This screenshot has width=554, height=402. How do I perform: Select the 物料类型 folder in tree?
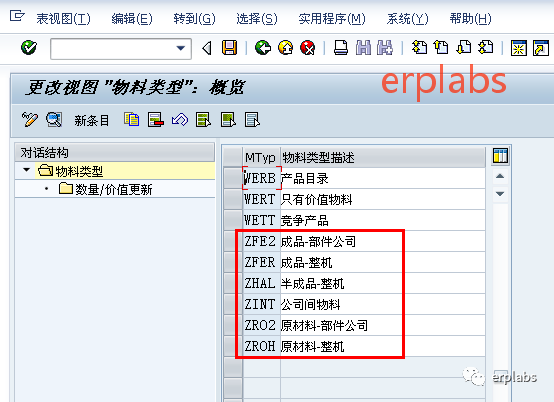(x=71, y=171)
